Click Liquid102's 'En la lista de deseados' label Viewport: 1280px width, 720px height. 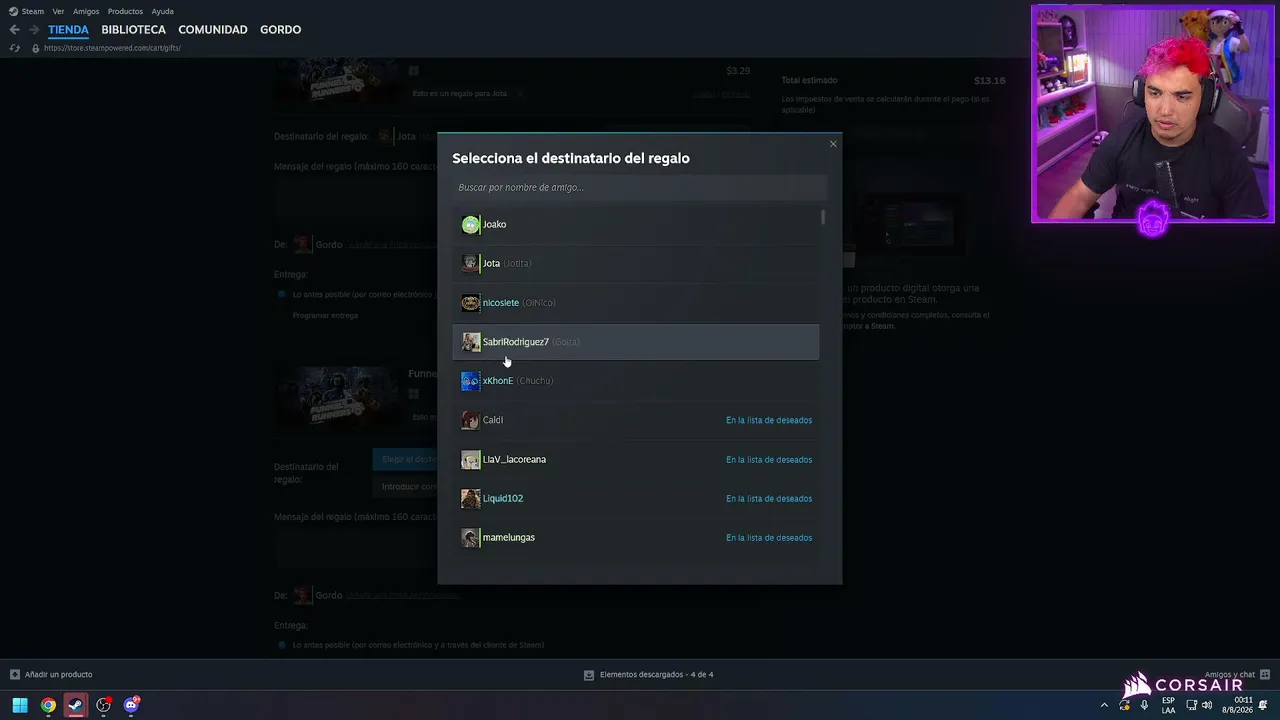769,498
